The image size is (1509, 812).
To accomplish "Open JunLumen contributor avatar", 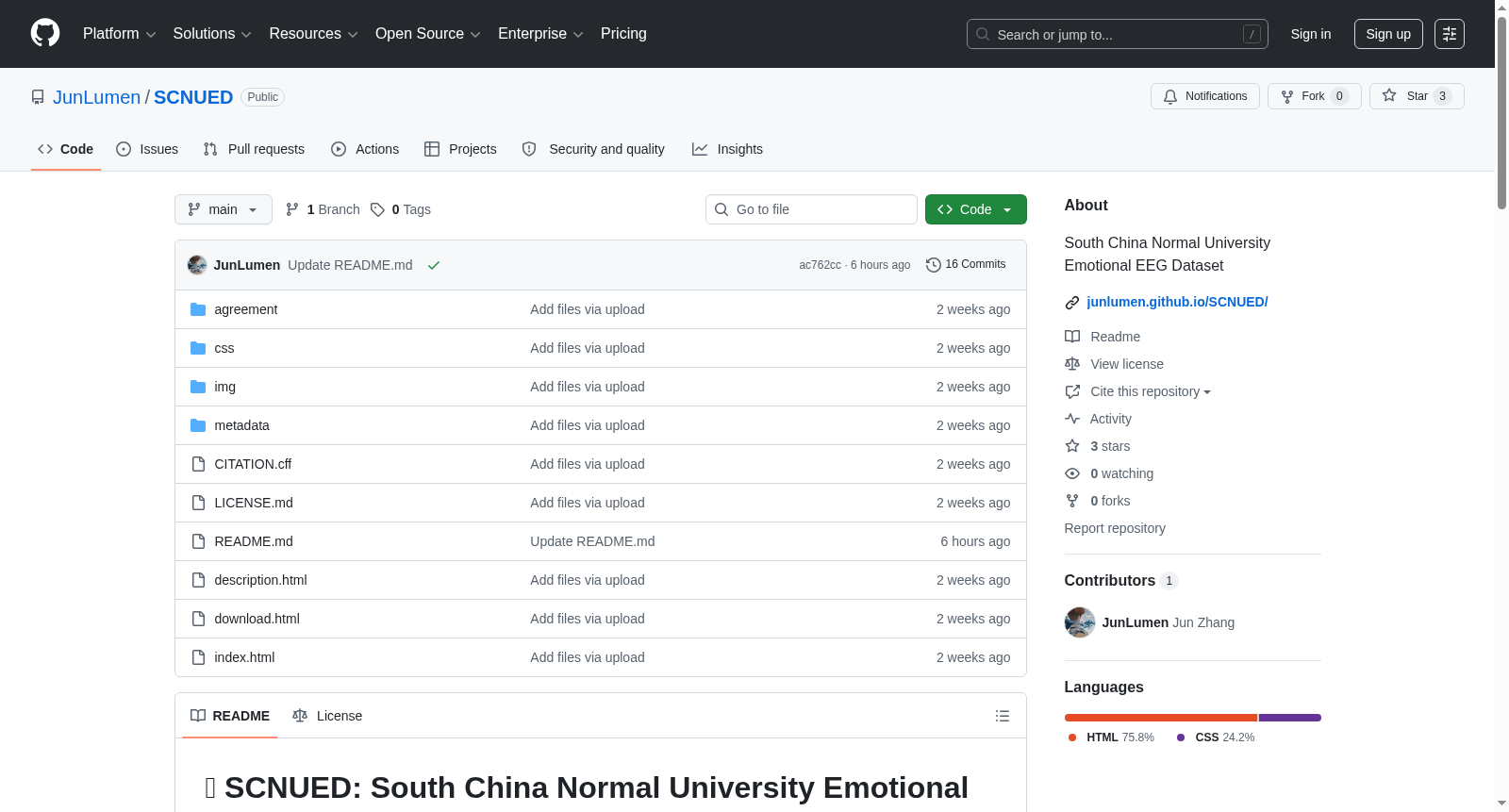I will pyautogui.click(x=1080, y=622).
